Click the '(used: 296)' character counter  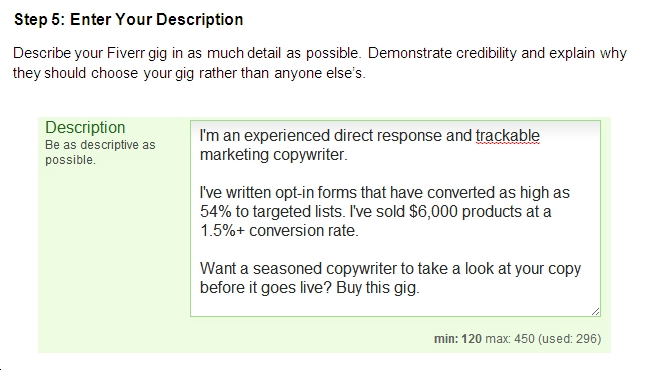coord(570,339)
